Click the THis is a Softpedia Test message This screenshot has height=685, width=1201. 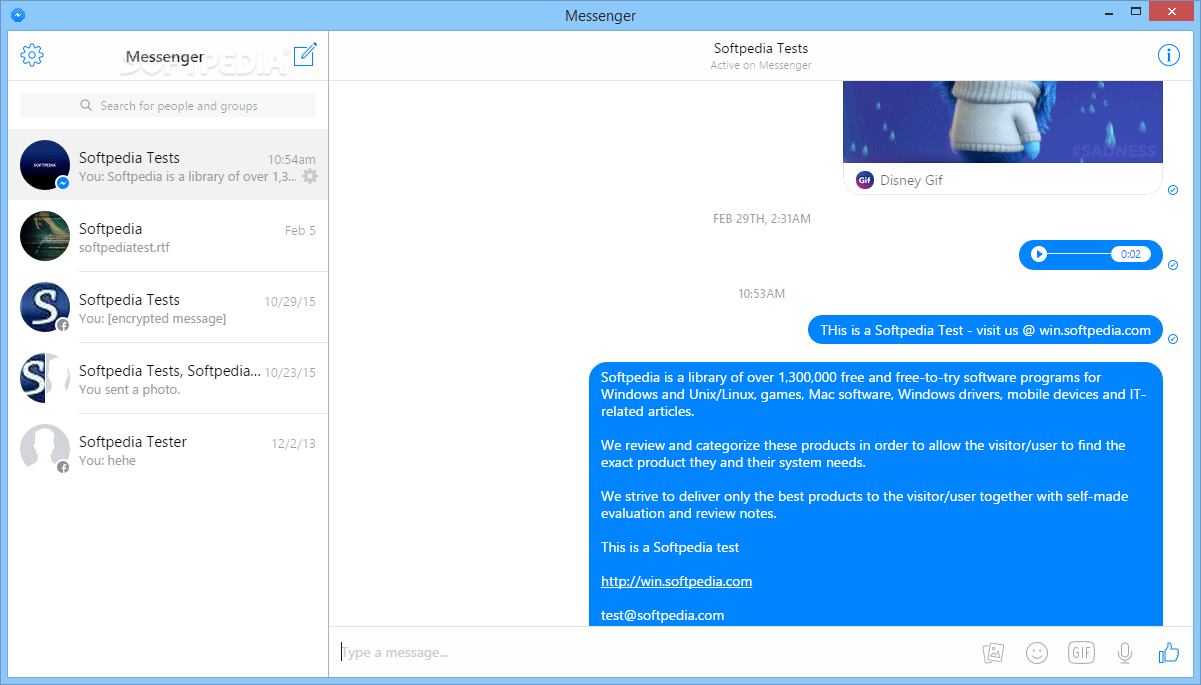pyautogui.click(x=985, y=330)
